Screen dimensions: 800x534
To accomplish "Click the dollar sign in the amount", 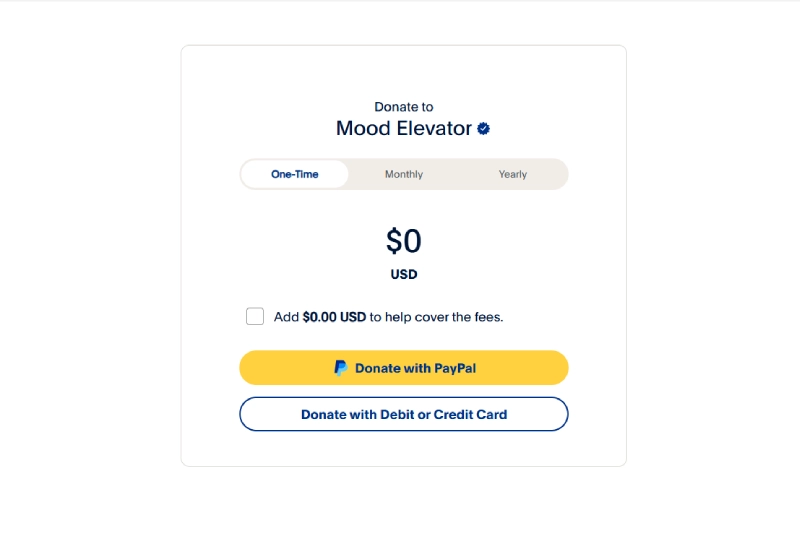I will click(394, 241).
